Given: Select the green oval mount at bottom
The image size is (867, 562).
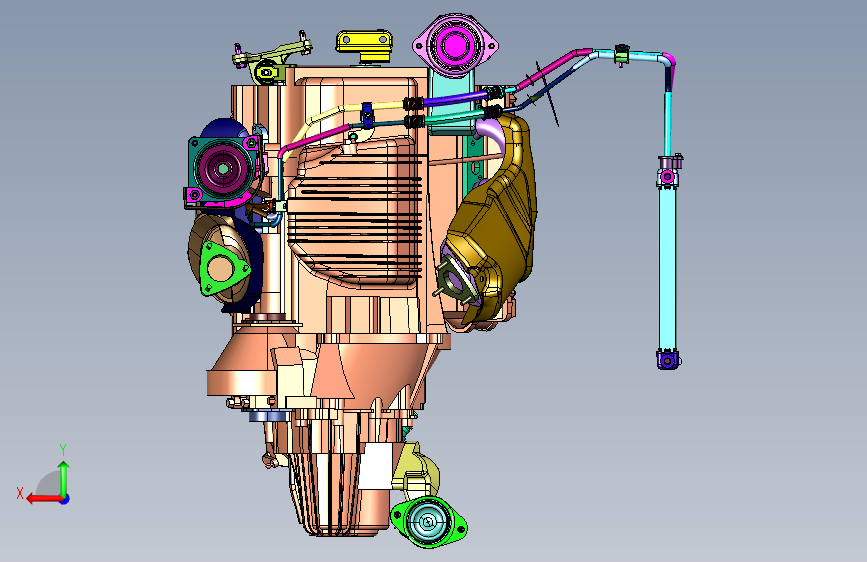Looking at the screenshot, I should (x=429, y=522).
